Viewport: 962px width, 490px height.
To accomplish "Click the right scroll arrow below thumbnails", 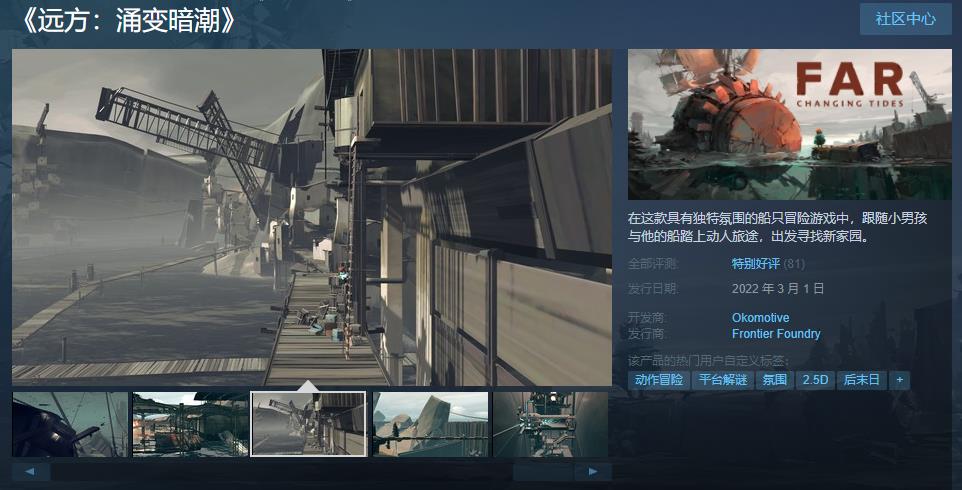I will pos(593,471).
